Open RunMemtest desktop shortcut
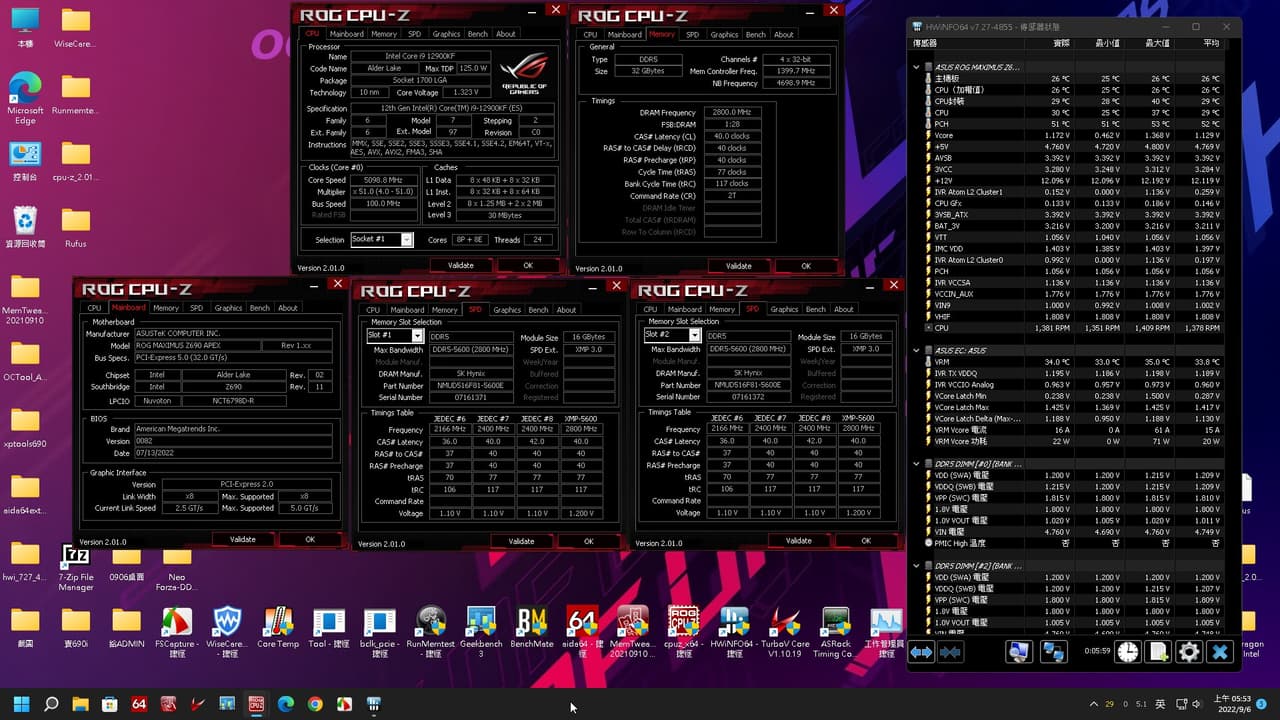This screenshot has height=720, width=1280. (430, 630)
